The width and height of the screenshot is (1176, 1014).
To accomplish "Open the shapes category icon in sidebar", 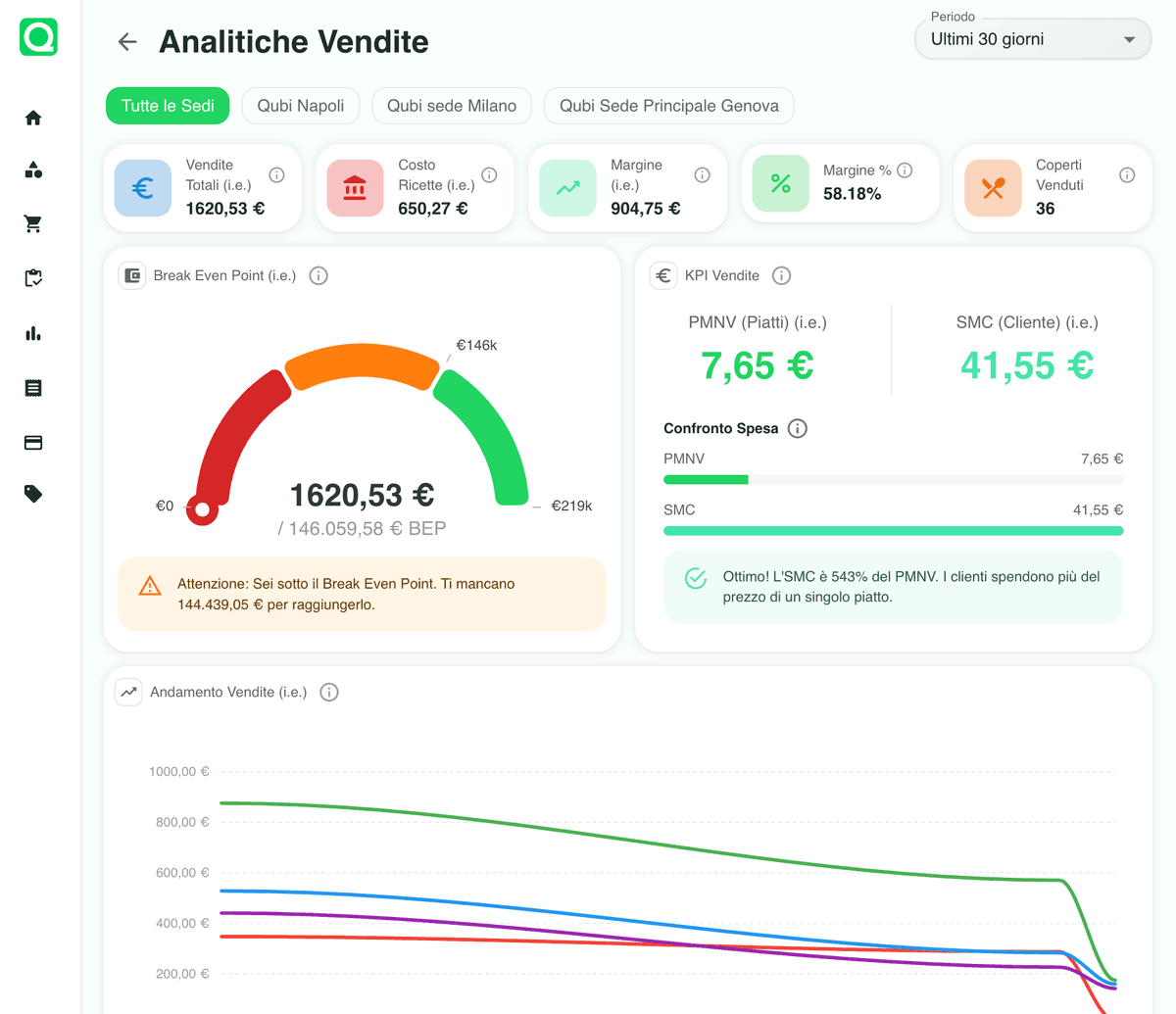I will tap(33, 170).
